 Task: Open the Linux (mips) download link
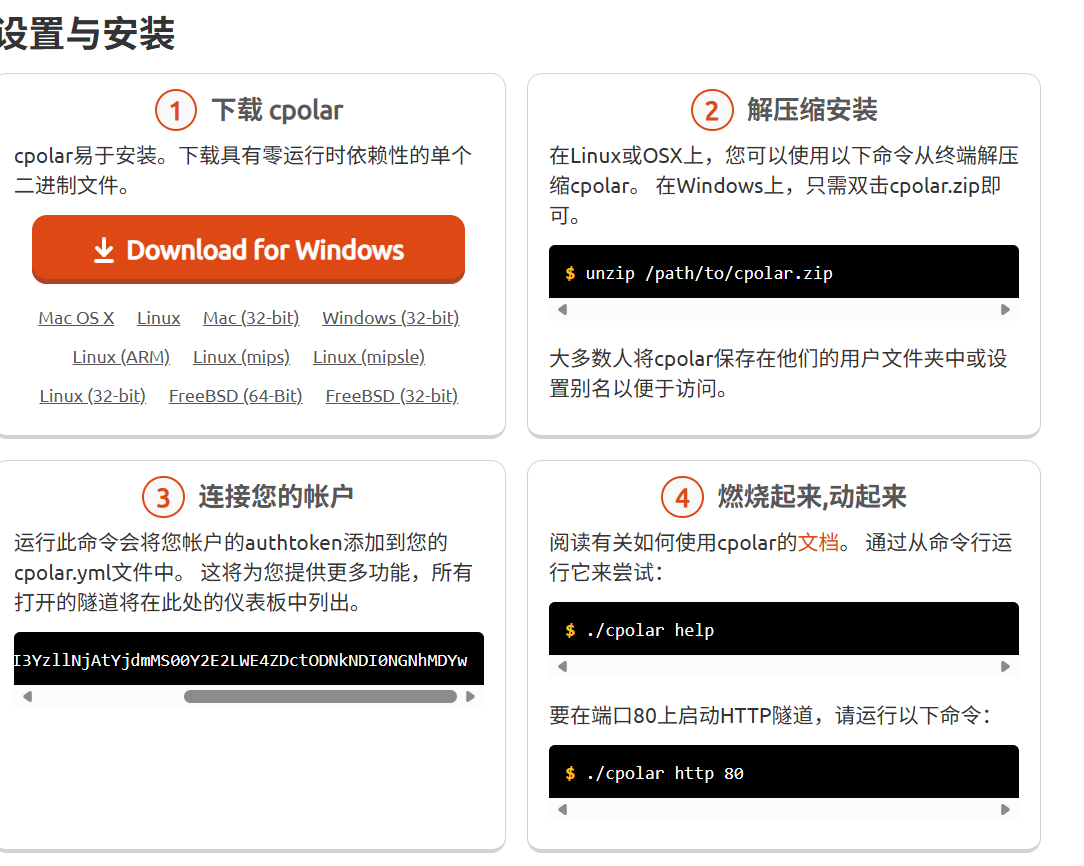241,357
